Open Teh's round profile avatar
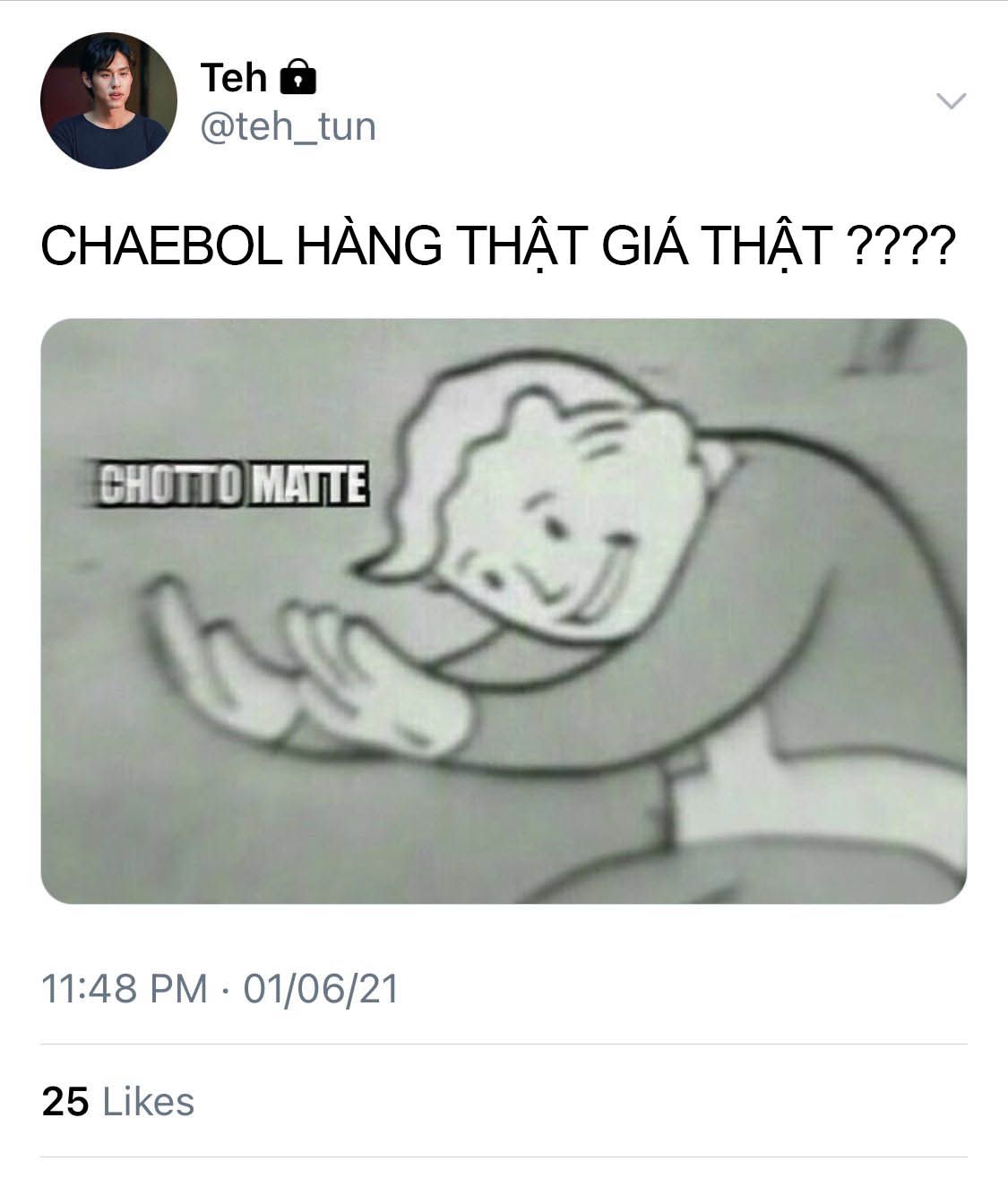Viewport: 1008px width, 1178px height. pos(108,101)
